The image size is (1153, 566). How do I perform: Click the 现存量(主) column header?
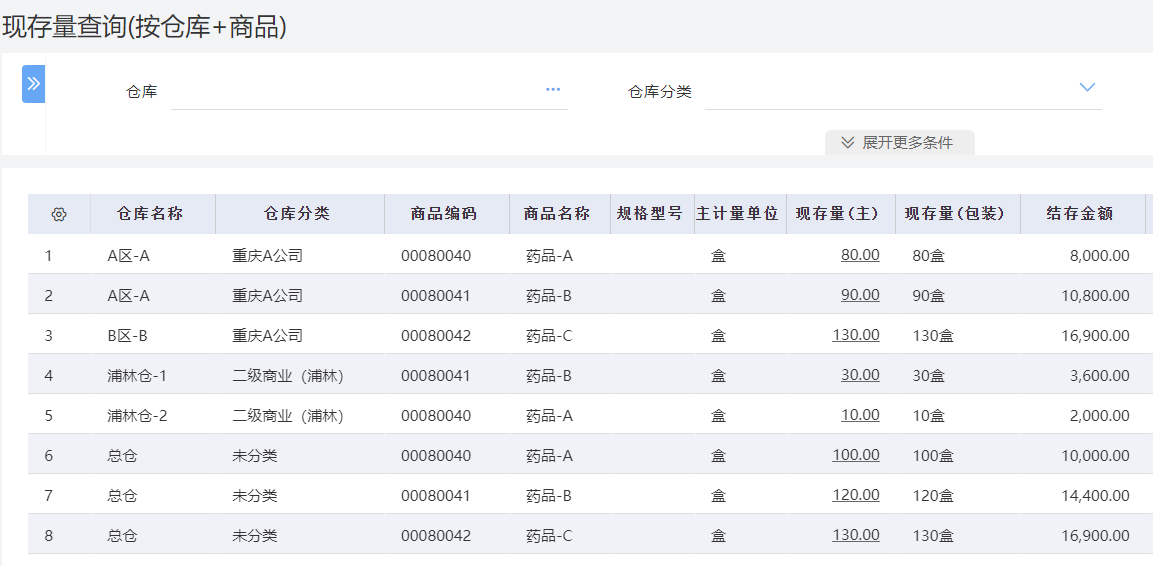click(x=837, y=214)
